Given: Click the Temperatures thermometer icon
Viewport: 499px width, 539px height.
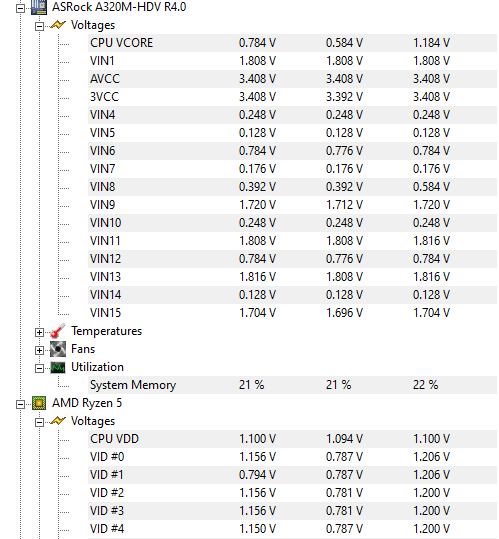Looking at the screenshot, I should click(58, 331).
